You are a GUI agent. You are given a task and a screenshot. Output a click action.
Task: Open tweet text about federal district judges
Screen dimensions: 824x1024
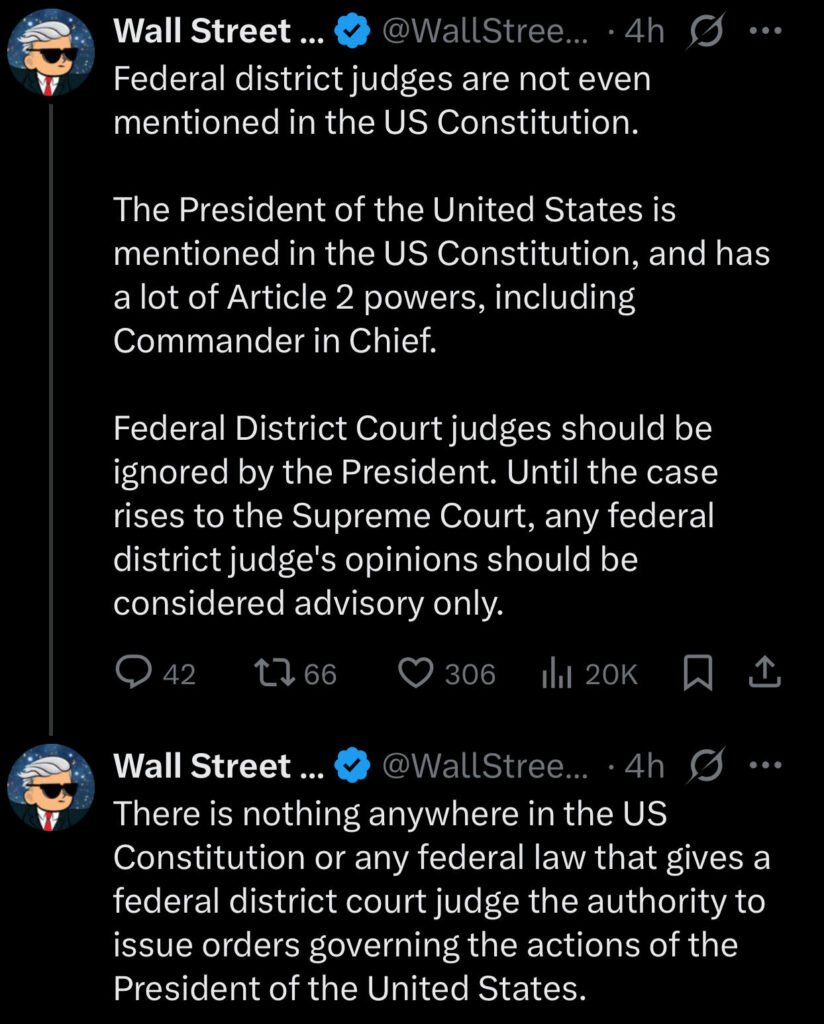[382, 100]
